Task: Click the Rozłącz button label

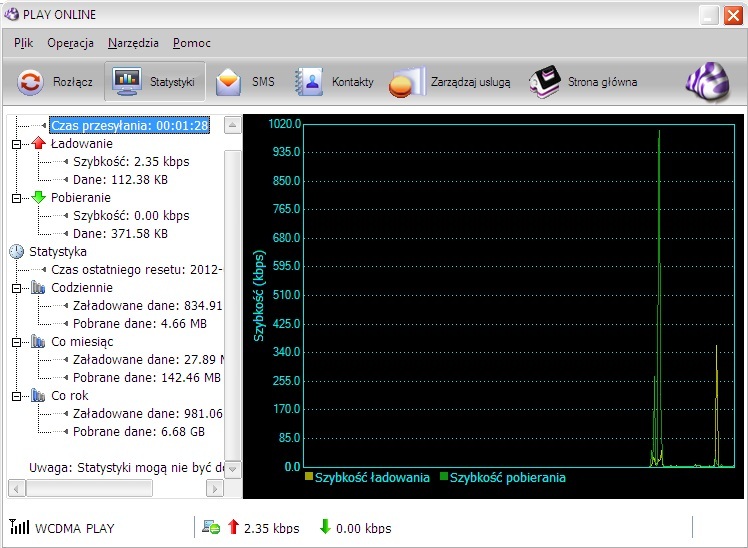Action: [73, 82]
